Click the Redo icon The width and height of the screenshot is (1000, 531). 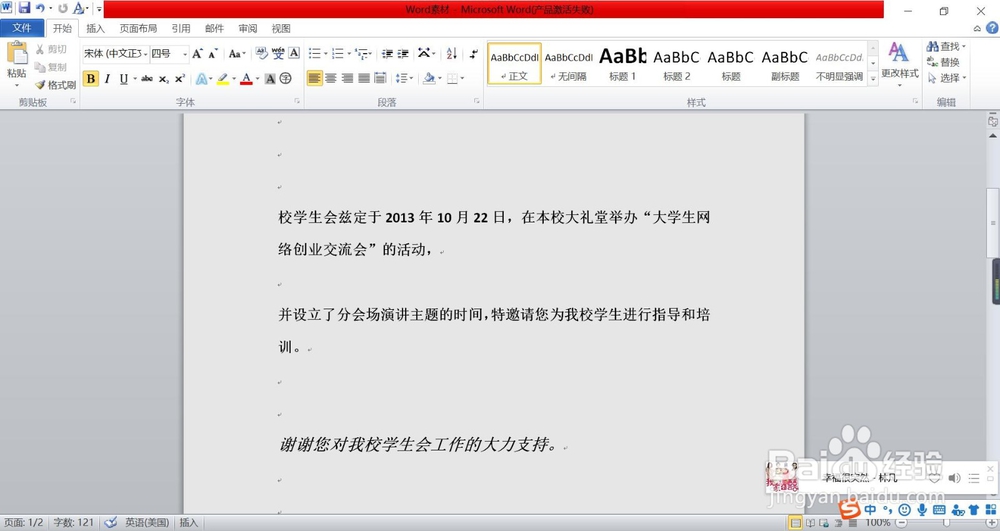[62, 8]
